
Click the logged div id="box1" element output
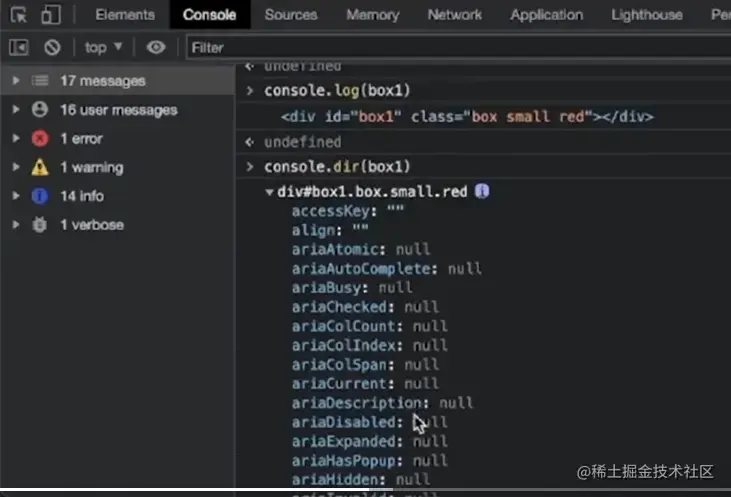coord(467,117)
